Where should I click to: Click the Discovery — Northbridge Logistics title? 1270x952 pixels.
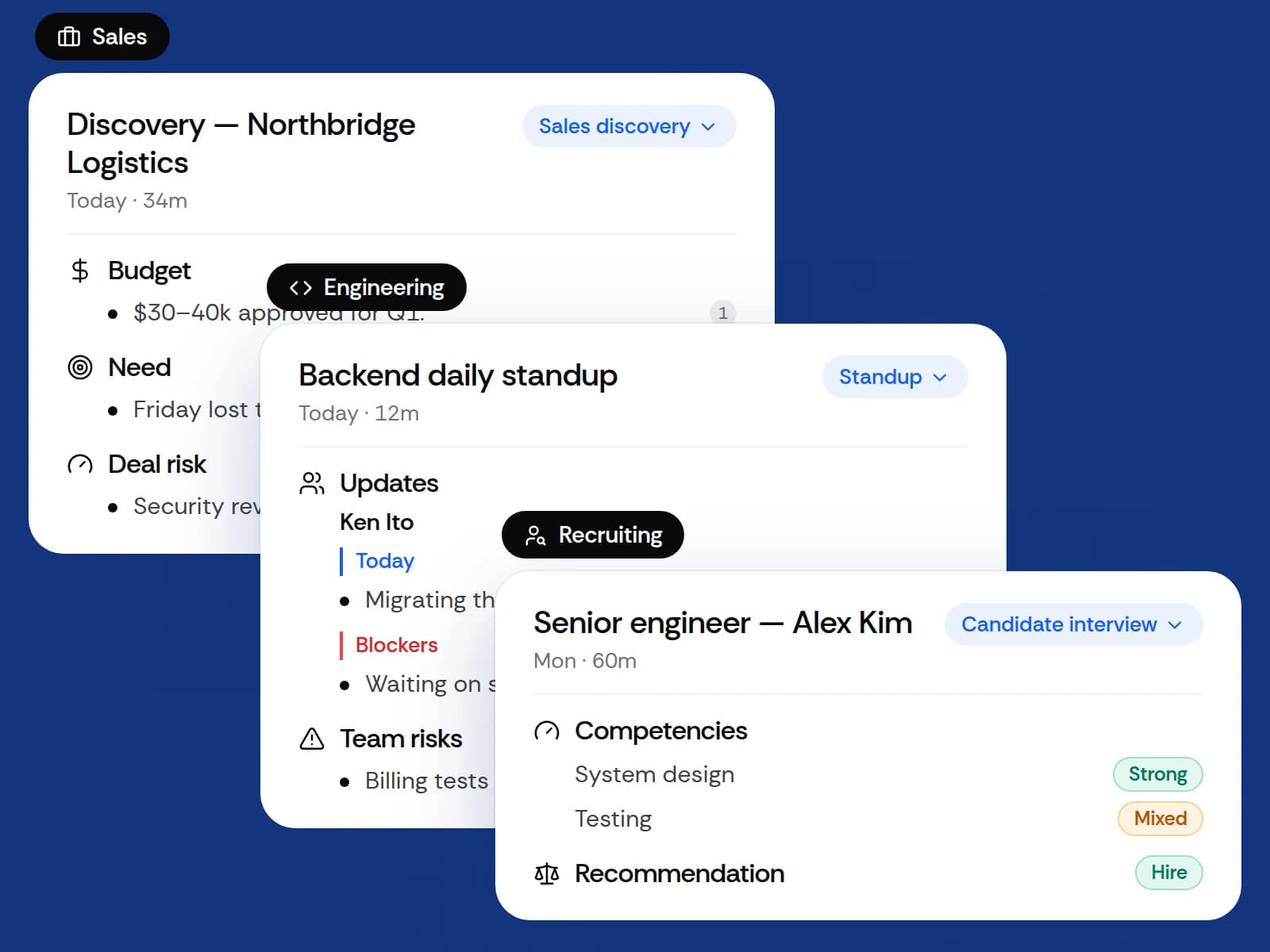click(x=241, y=144)
